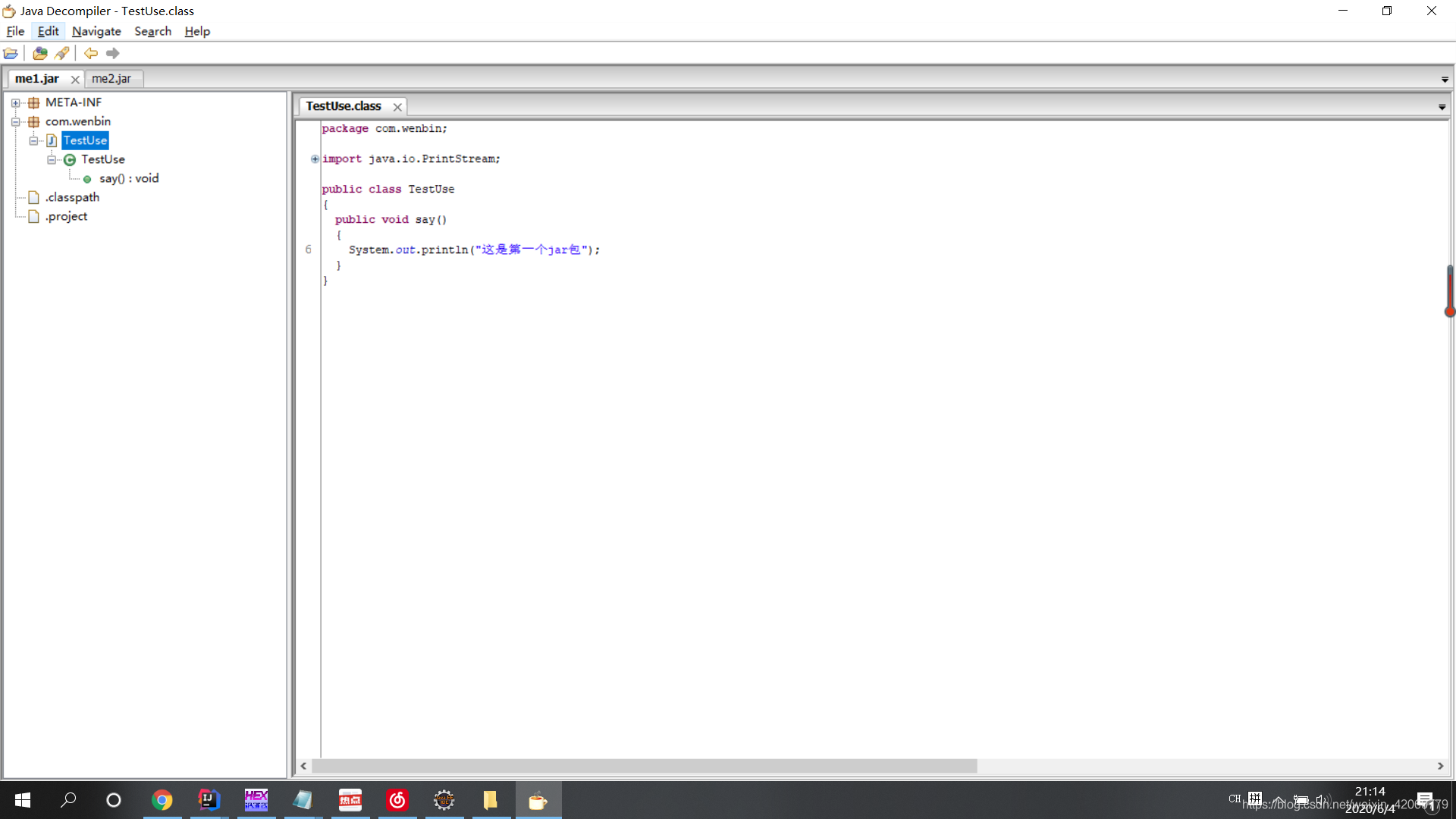
Task: Switch to the me2.jar tab
Action: pyautogui.click(x=111, y=79)
